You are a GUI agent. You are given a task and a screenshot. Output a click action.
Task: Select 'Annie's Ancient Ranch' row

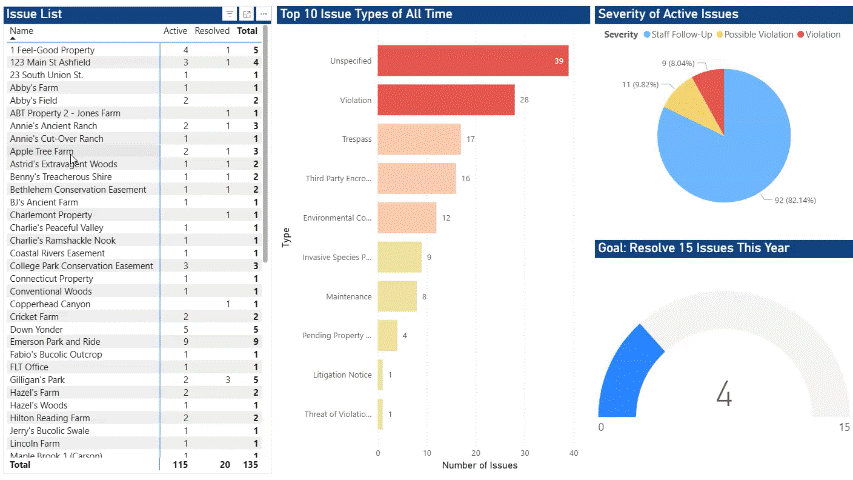[134, 126]
